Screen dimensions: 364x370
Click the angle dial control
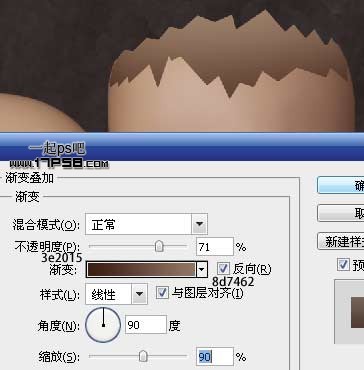click(x=103, y=324)
